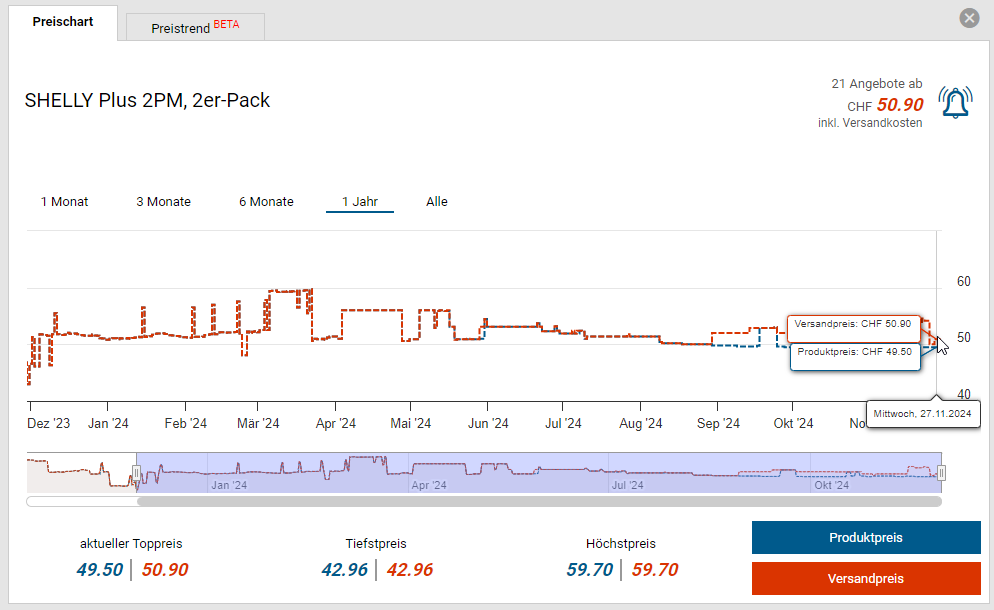The image size is (994, 610).
Task: Click the CHF 50.90 offer price
Action: click(x=899, y=105)
